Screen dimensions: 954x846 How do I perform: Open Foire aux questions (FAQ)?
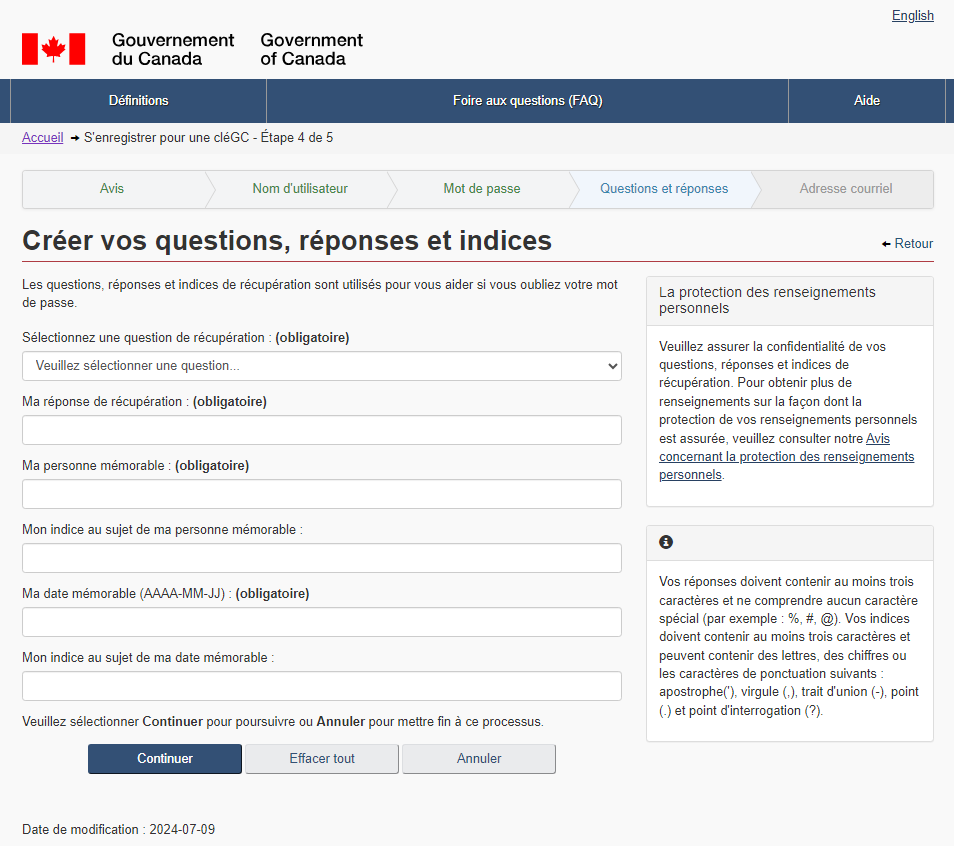(527, 100)
